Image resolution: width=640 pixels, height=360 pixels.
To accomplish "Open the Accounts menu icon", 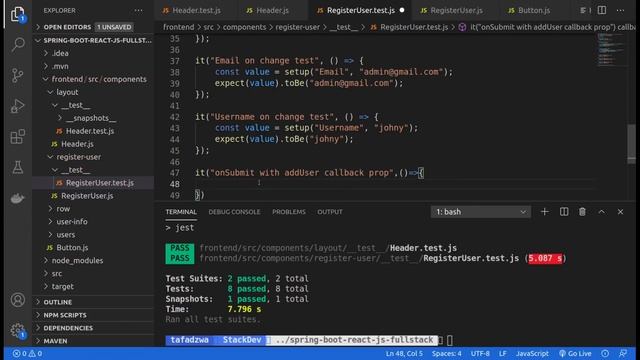I will (x=18, y=300).
